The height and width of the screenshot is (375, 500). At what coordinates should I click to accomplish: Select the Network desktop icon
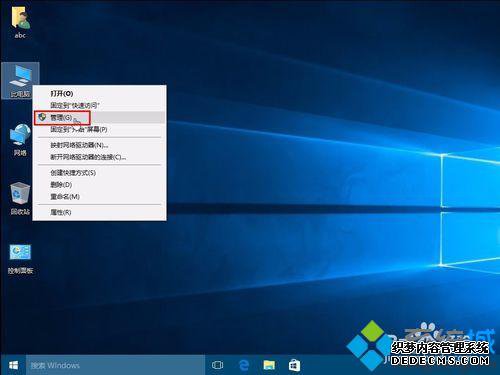[x=20, y=140]
